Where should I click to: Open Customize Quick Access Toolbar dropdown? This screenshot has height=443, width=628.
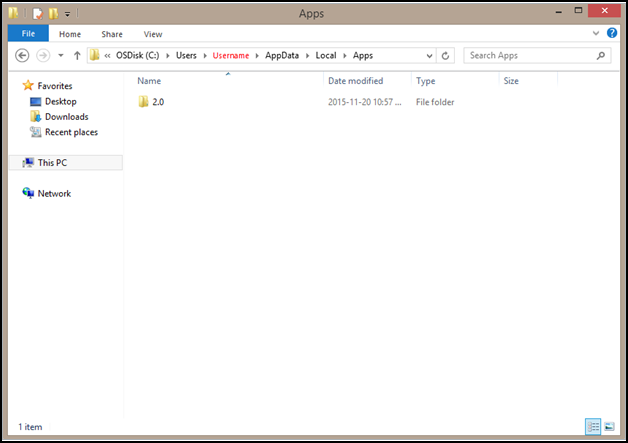[x=67, y=14]
